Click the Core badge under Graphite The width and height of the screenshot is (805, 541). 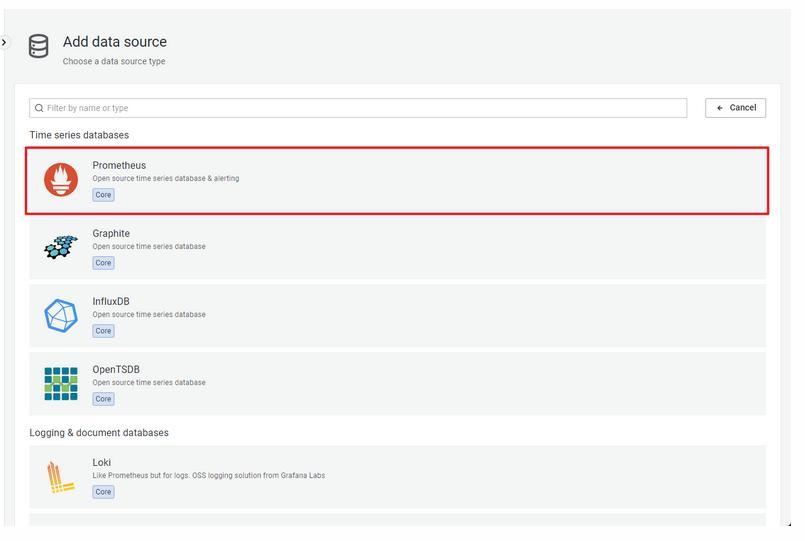point(103,263)
